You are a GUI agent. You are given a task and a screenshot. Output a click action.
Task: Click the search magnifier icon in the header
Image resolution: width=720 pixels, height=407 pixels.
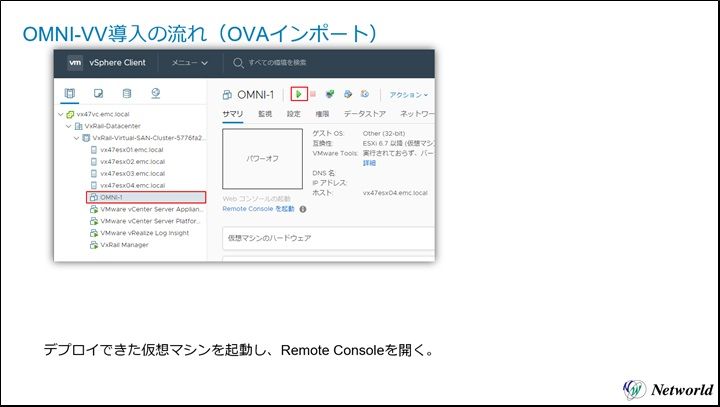coord(238,63)
